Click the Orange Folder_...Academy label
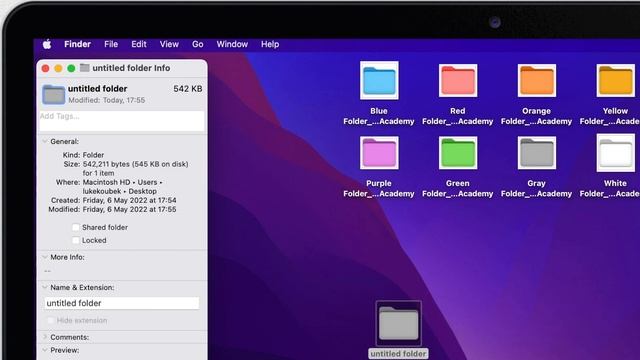Image resolution: width=640 pixels, height=360 pixels. point(536,116)
